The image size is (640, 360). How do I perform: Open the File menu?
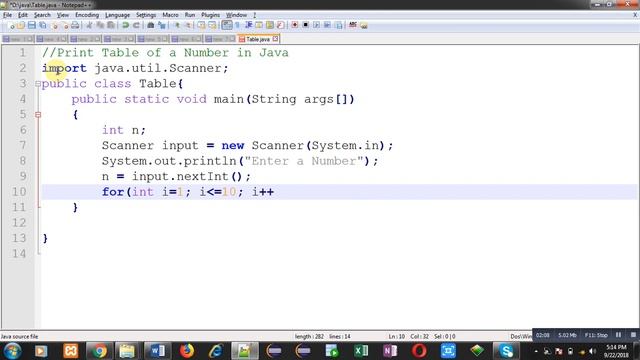(x=7, y=15)
